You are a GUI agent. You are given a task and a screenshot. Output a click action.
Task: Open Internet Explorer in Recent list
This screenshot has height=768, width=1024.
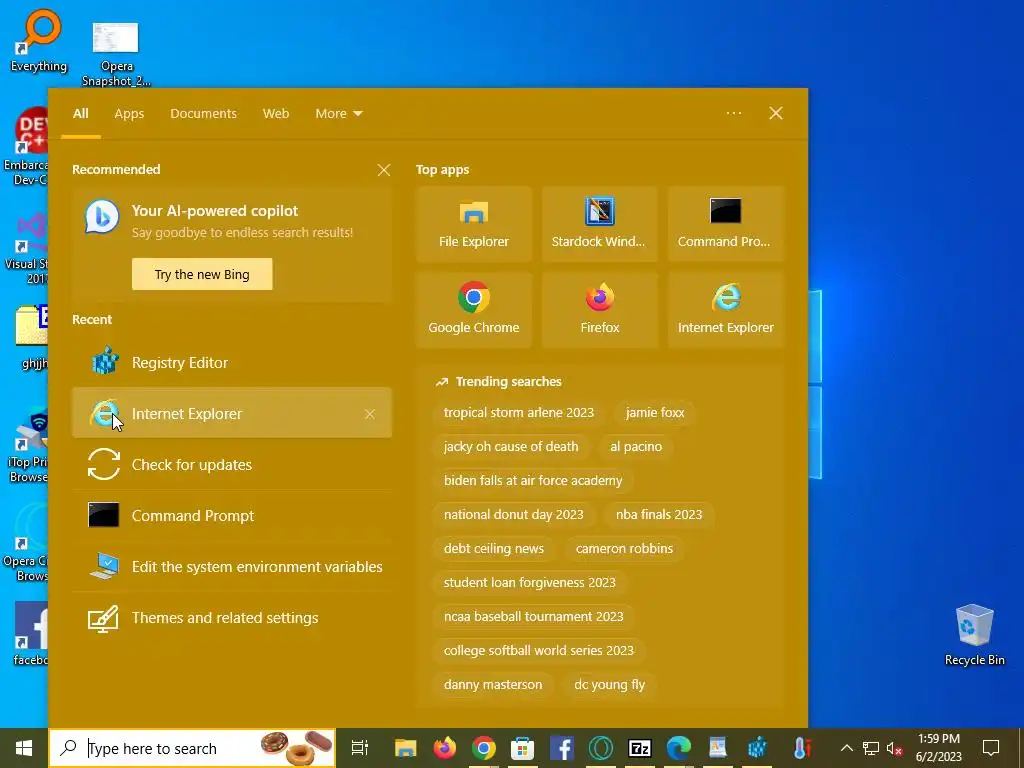[232, 413]
